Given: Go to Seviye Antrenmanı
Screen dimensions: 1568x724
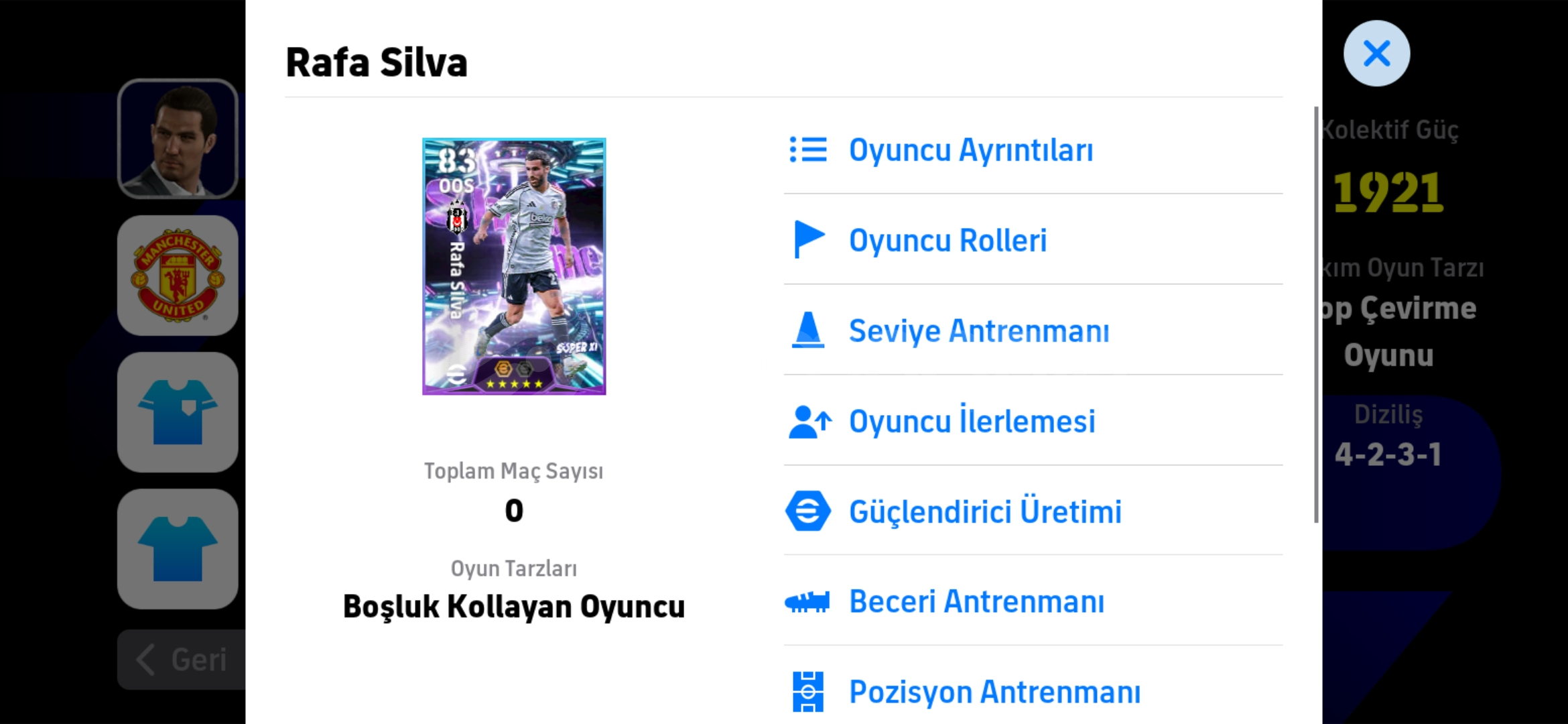Looking at the screenshot, I should 978,330.
